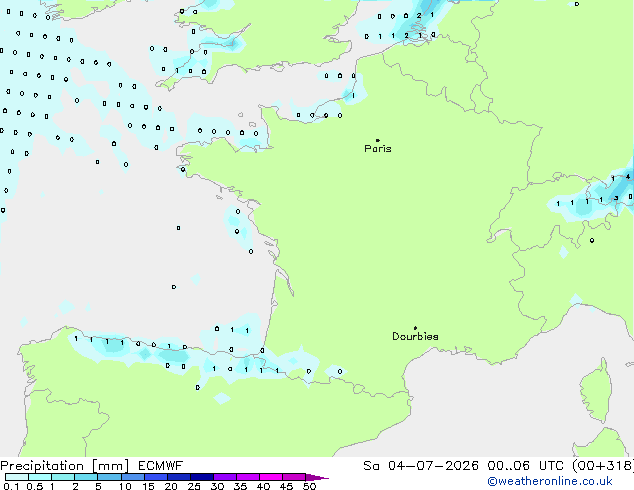
Task: Click the Dourbies city label
Action: tap(415, 336)
